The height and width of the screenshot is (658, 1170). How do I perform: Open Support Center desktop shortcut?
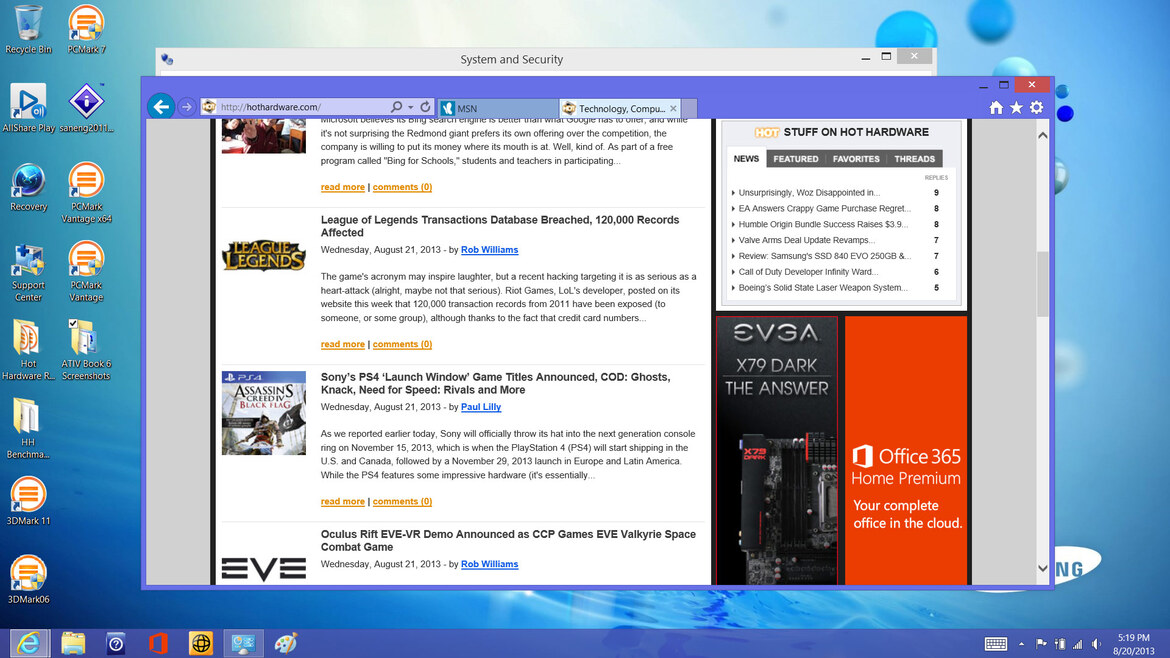(x=28, y=272)
